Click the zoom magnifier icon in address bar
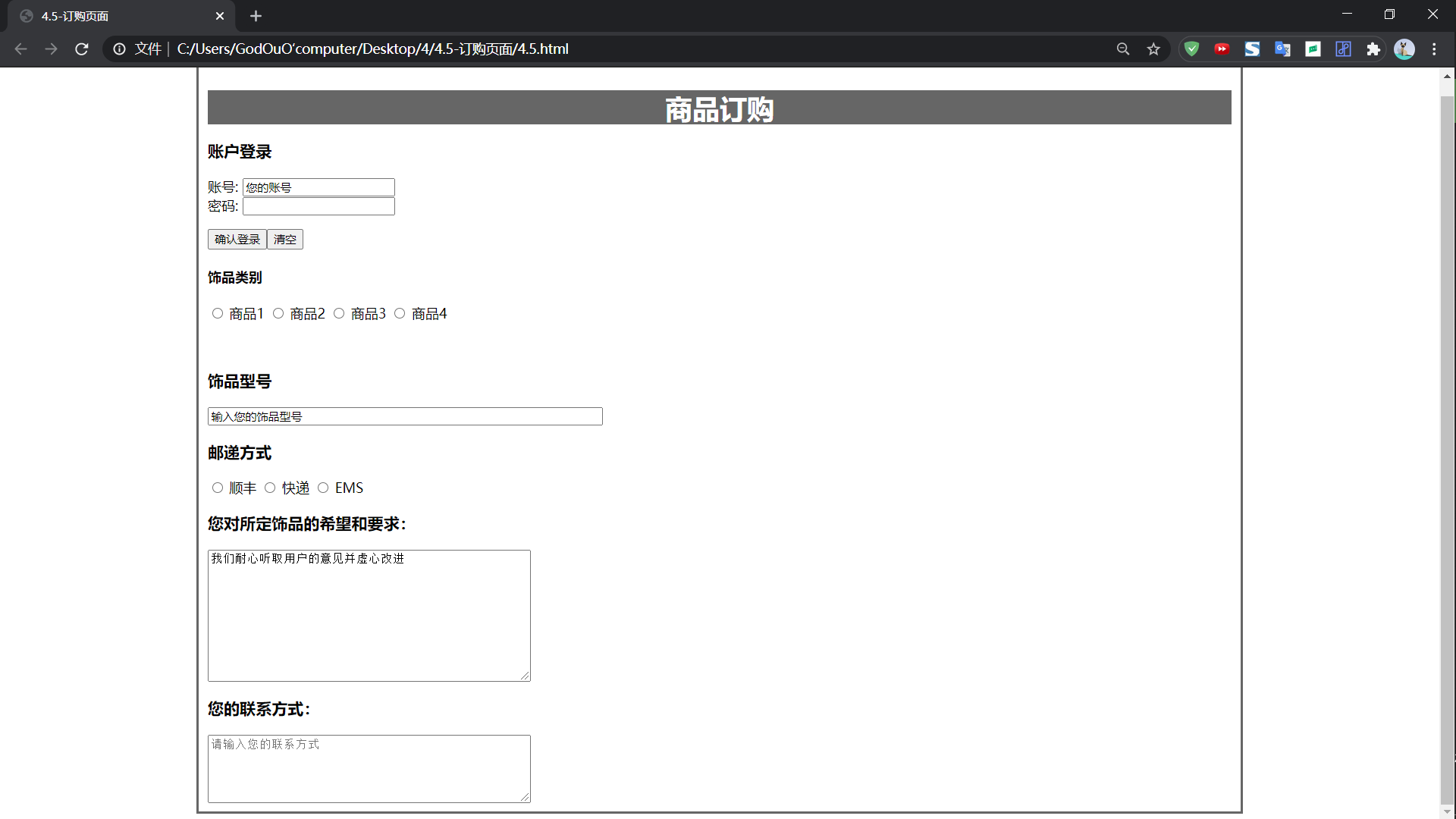The image size is (1456, 819). click(1123, 49)
